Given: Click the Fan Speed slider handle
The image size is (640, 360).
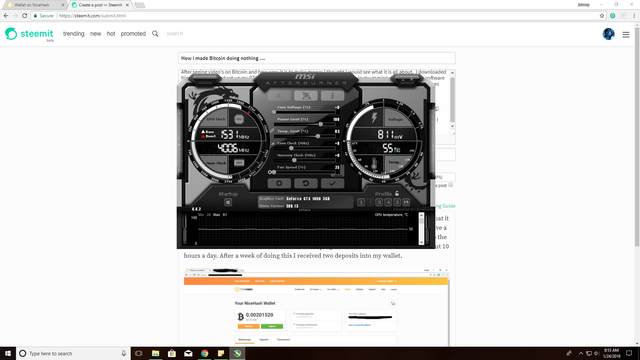Looking at the screenshot, I should click(x=274, y=172).
